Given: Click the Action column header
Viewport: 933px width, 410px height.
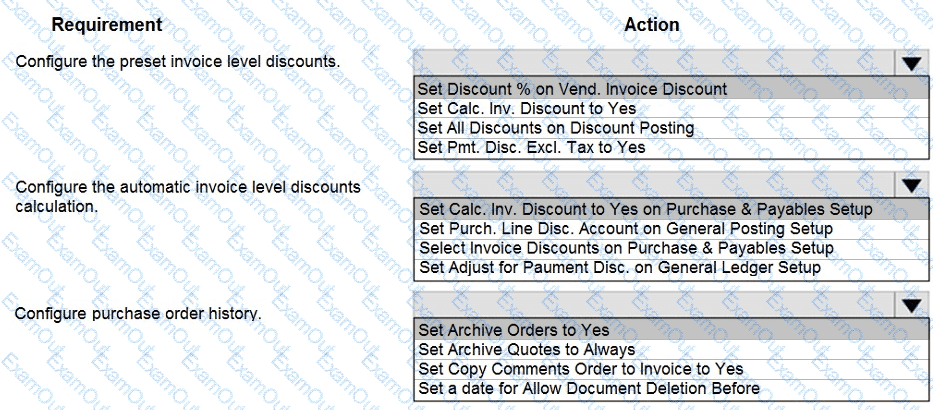Looking at the screenshot, I should [651, 24].
